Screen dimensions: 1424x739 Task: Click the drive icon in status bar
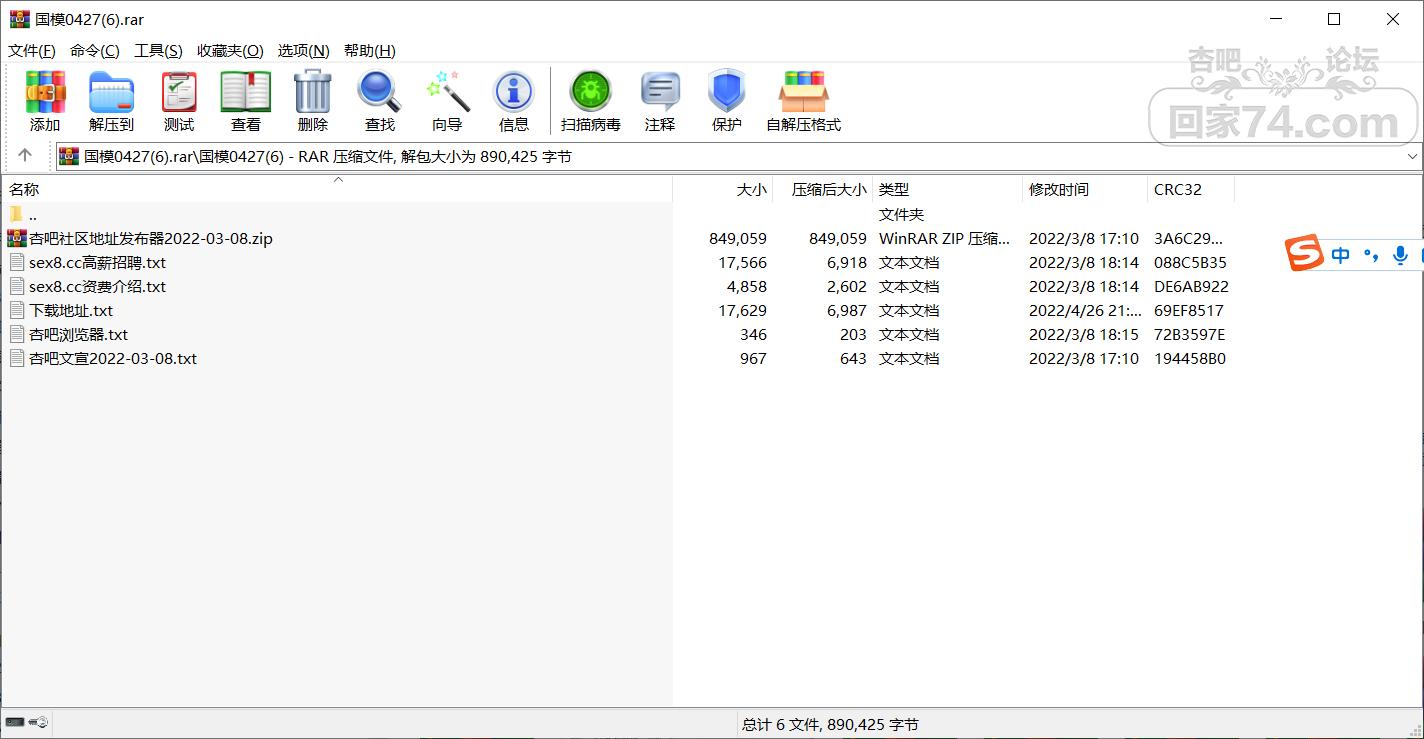[x=14, y=722]
